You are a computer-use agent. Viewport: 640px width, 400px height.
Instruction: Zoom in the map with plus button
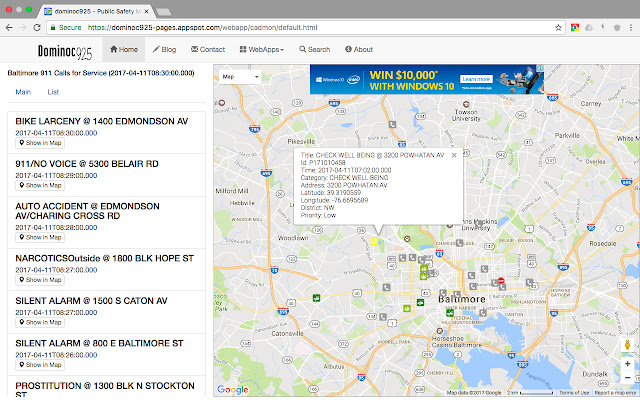click(627, 363)
